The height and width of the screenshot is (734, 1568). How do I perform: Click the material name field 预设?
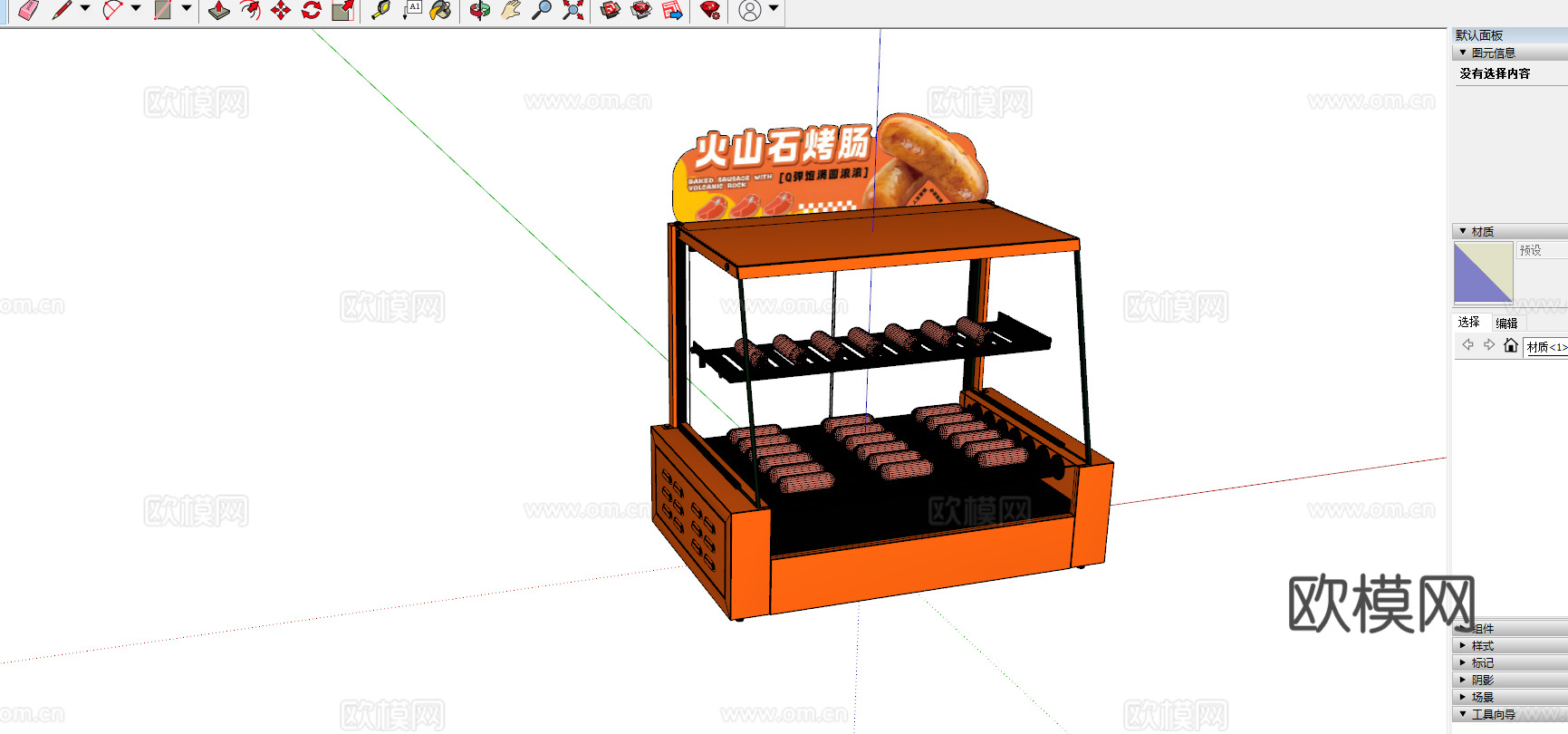(x=1543, y=250)
